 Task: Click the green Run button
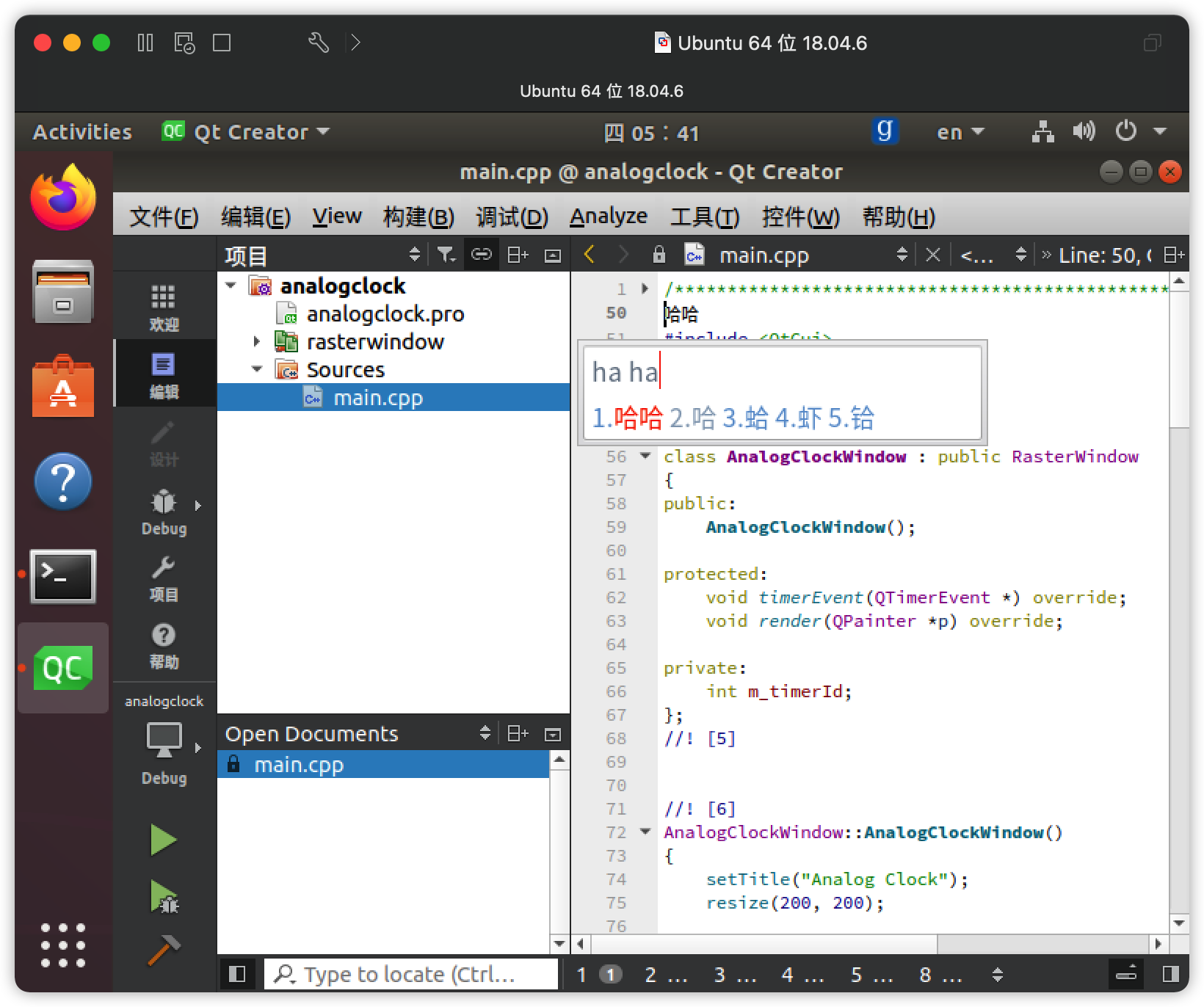163,840
